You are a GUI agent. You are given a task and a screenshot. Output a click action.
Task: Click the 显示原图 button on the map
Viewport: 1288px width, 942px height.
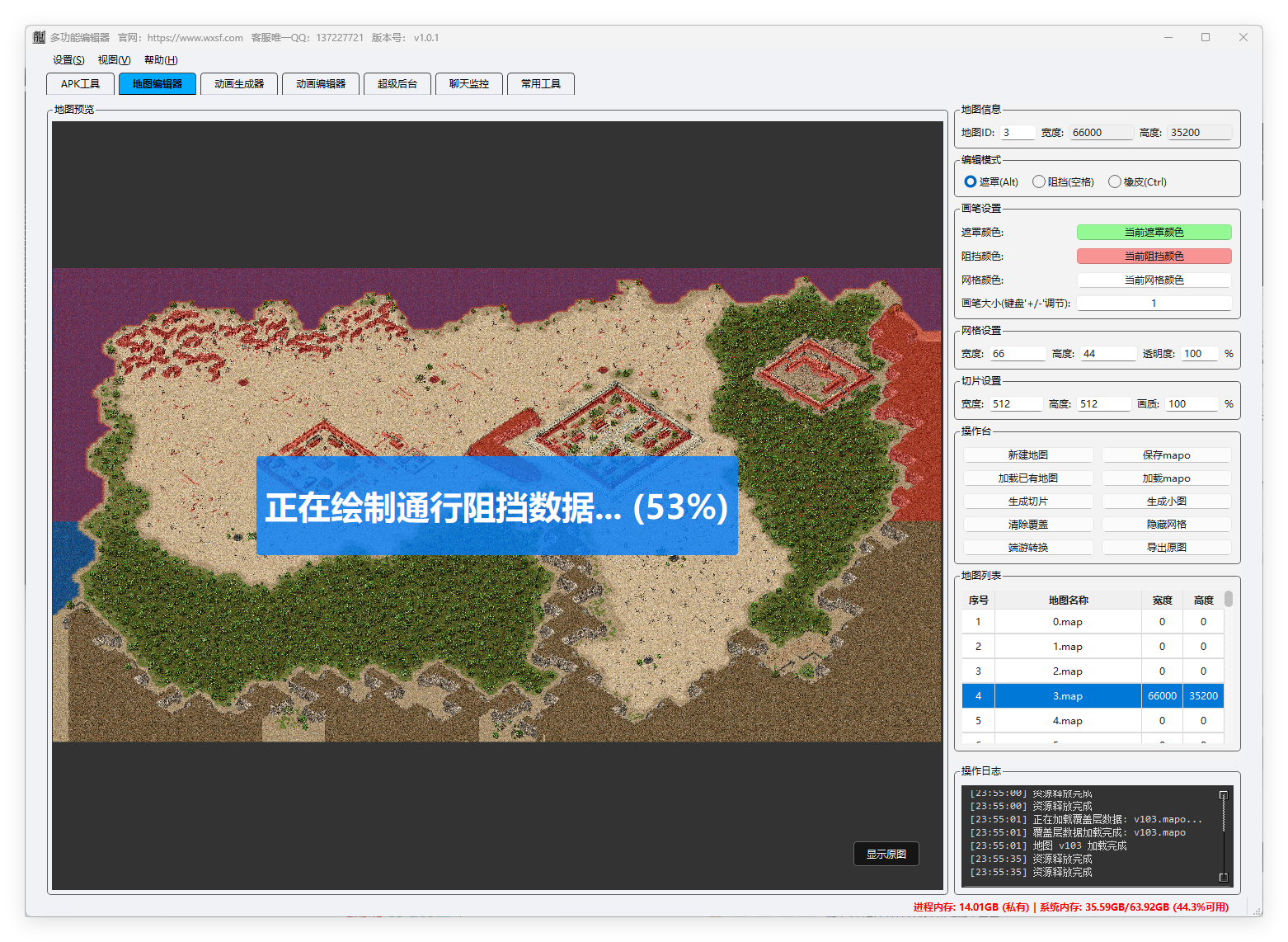click(886, 854)
